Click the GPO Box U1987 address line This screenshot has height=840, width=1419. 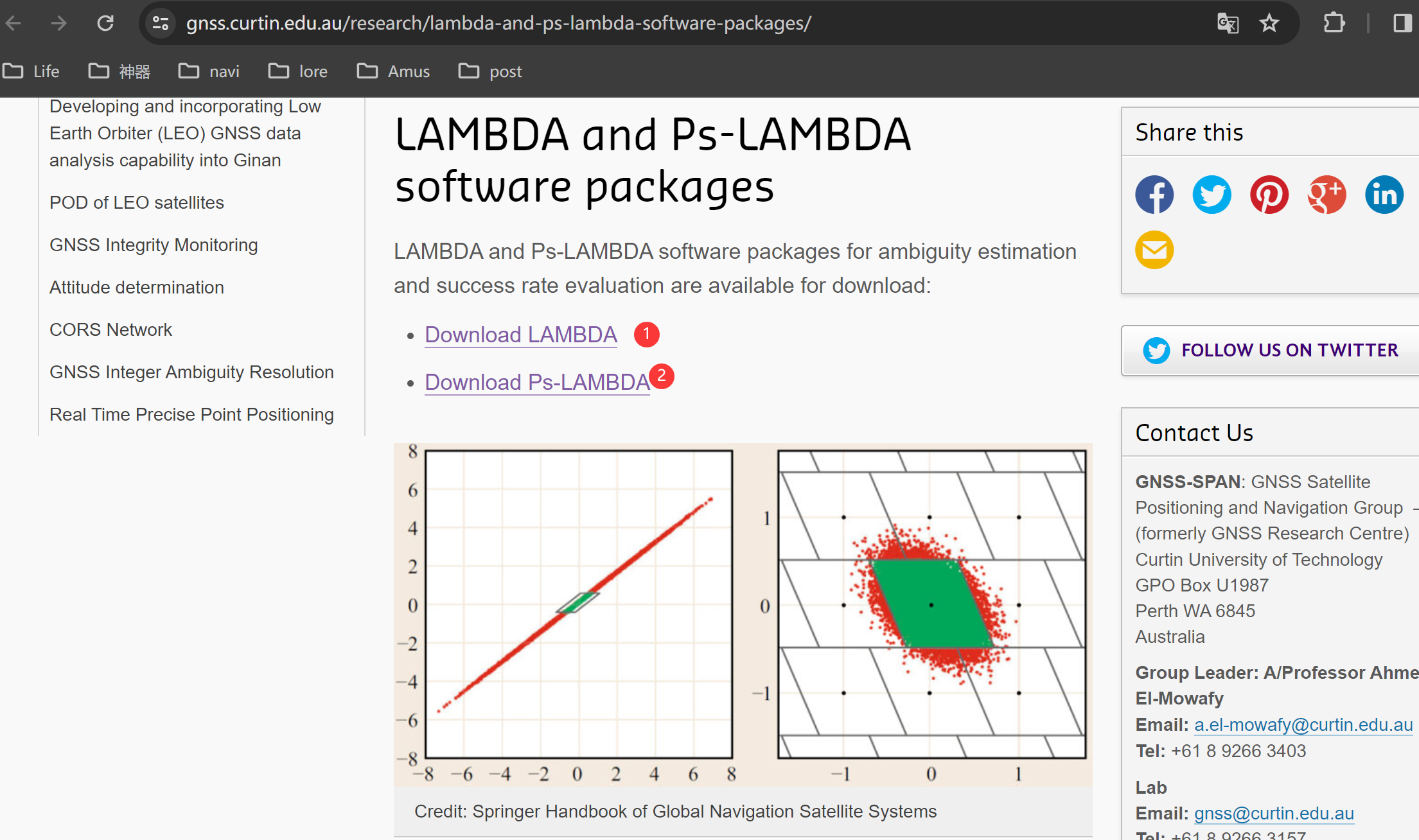point(1202,585)
